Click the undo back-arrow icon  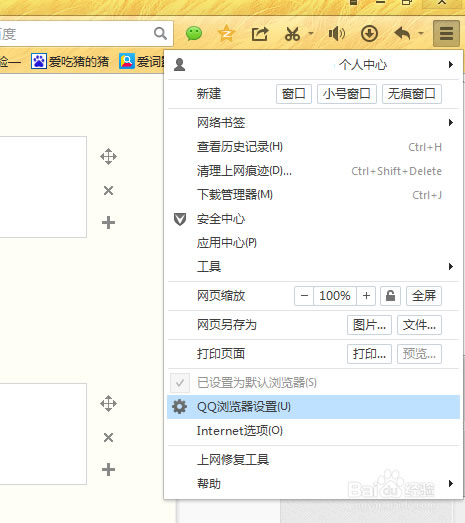point(402,33)
